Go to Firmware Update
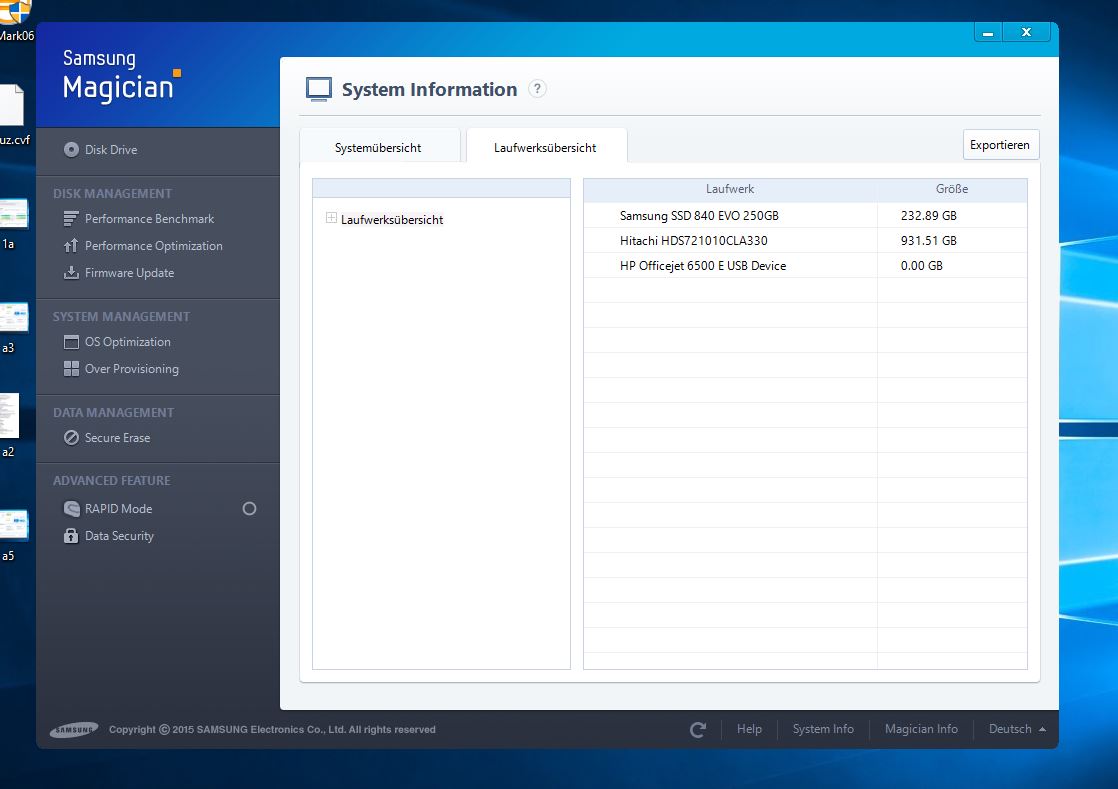The image size is (1118, 789). tap(129, 273)
